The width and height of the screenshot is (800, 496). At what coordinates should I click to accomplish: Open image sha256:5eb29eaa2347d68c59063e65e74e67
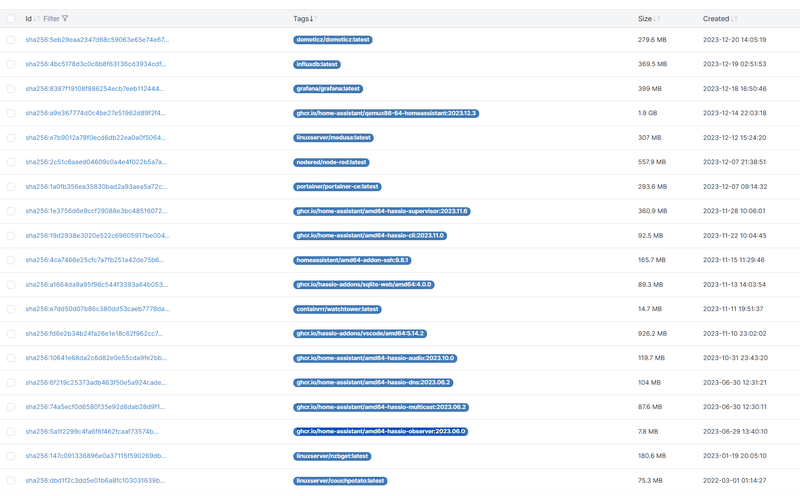(97, 39)
